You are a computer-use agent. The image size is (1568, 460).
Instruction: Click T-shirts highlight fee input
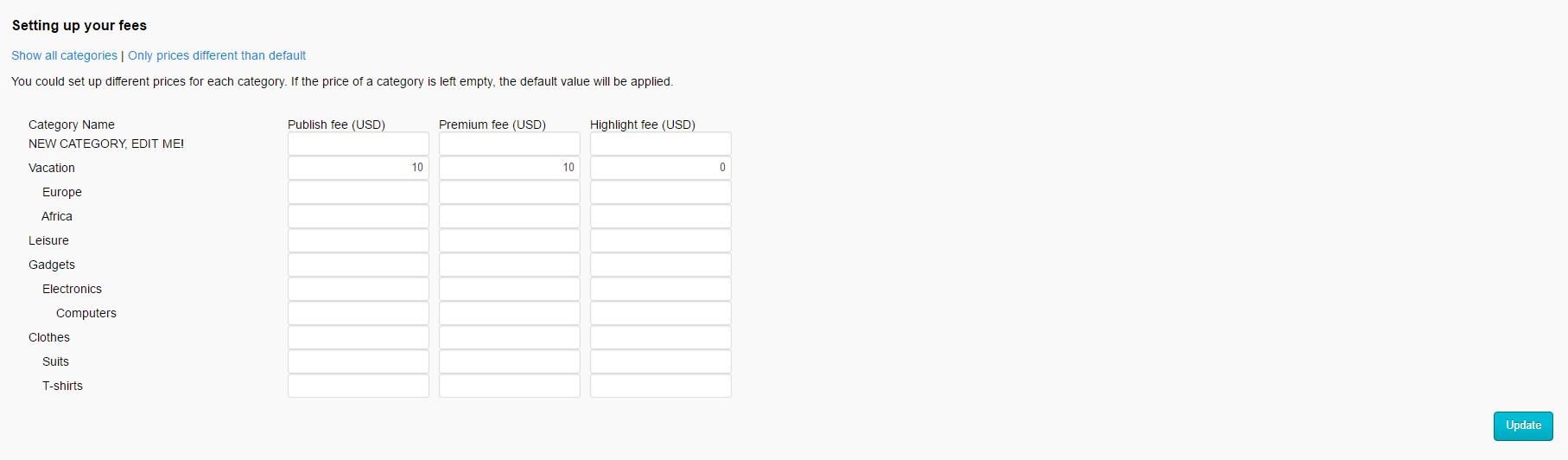(660, 386)
